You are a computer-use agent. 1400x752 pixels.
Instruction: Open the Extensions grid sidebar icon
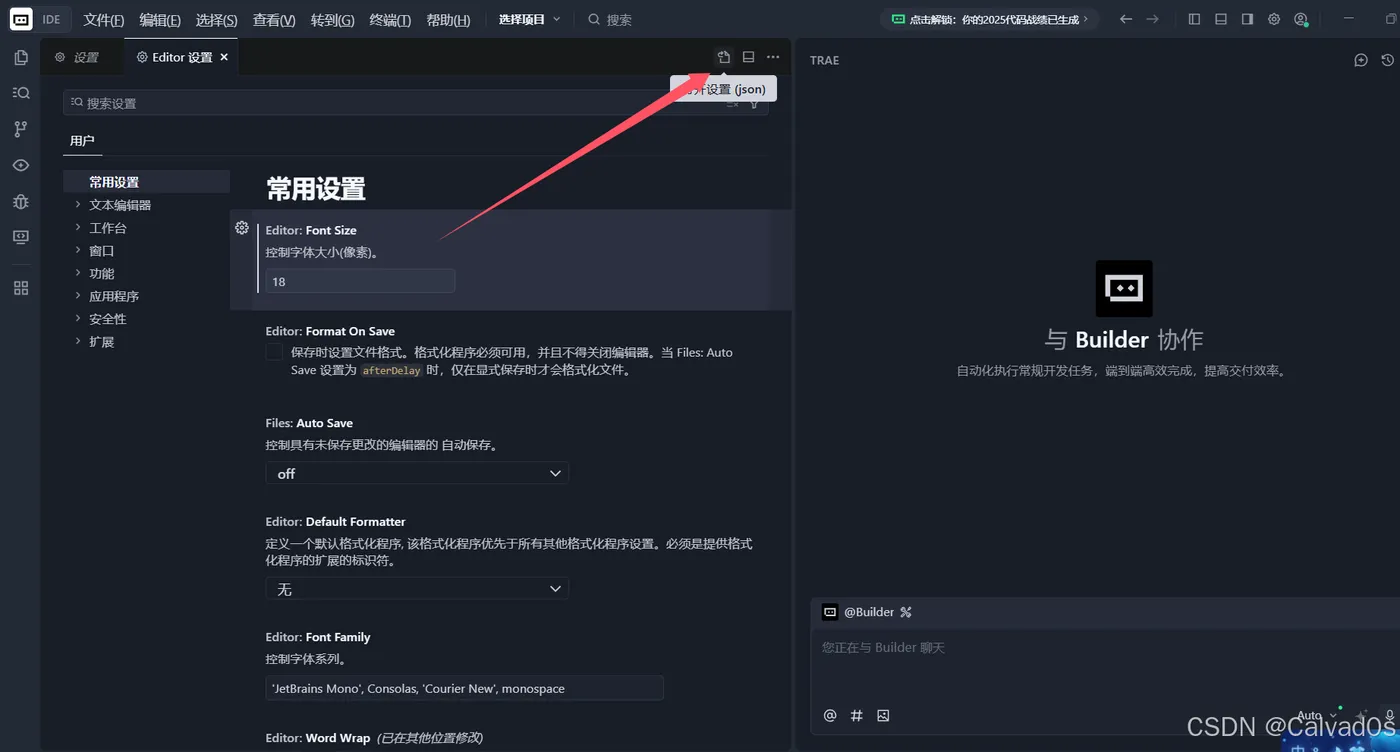[21, 288]
